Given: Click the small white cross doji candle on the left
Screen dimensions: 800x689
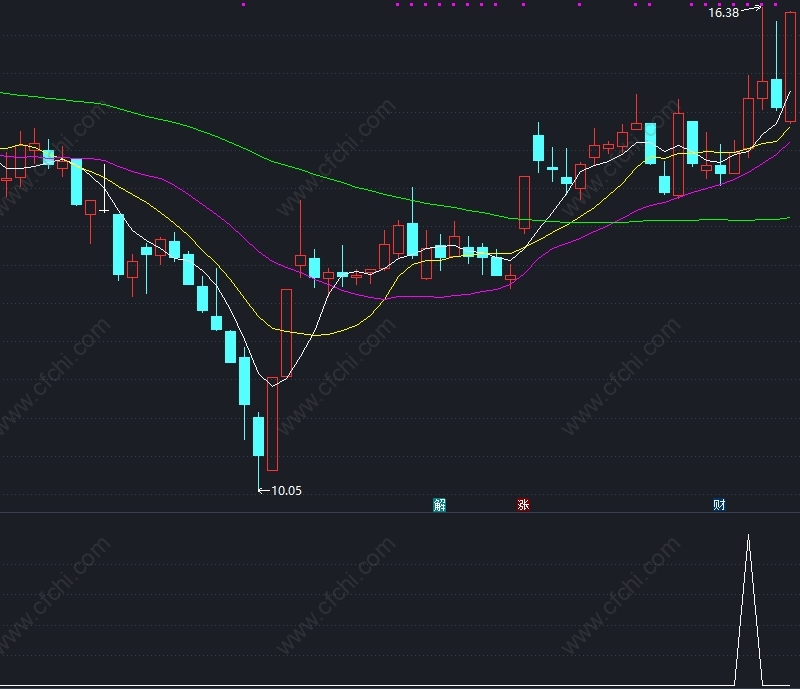Looking at the screenshot, I should (104, 210).
